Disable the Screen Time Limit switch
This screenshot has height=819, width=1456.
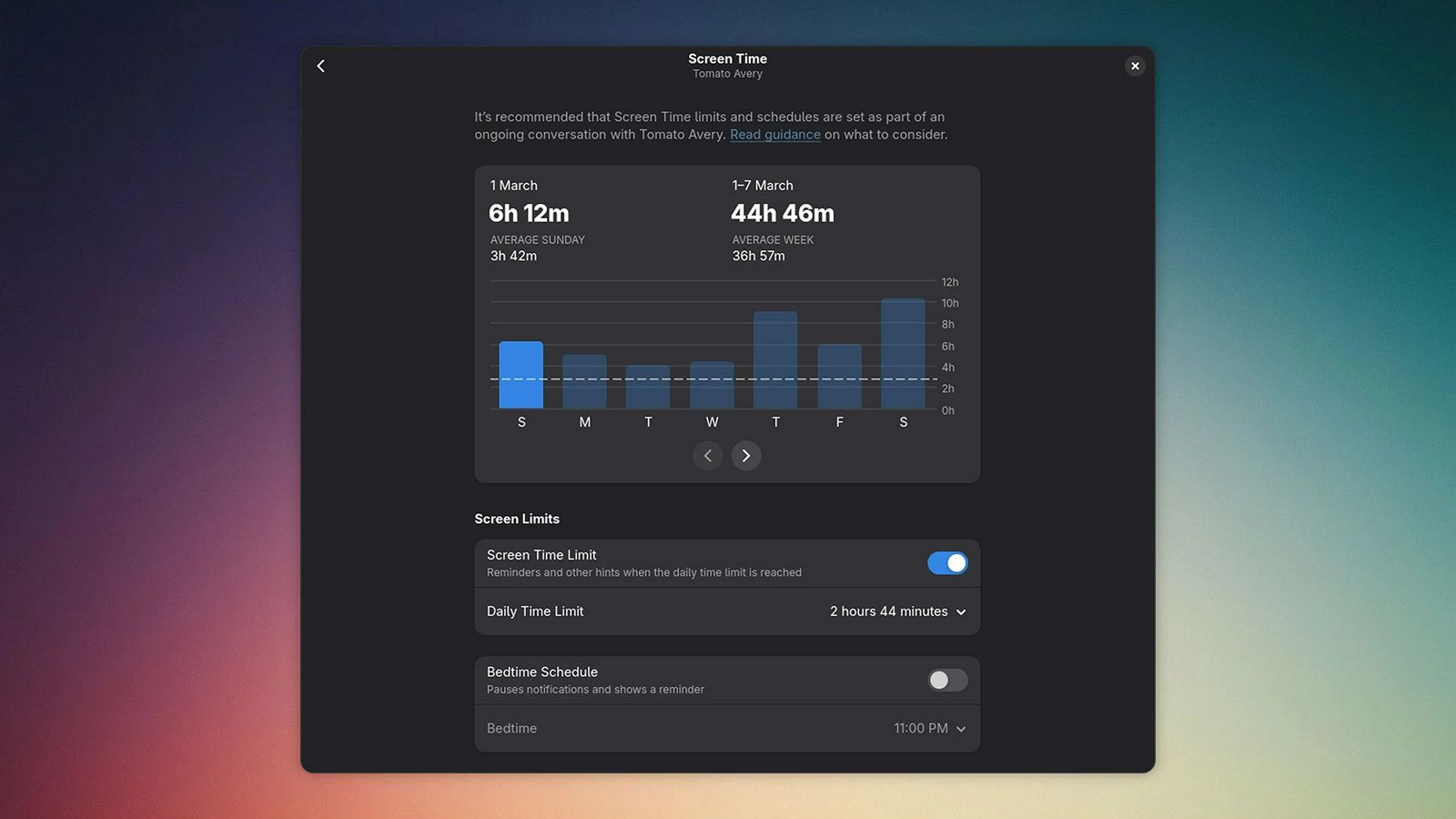tap(946, 563)
